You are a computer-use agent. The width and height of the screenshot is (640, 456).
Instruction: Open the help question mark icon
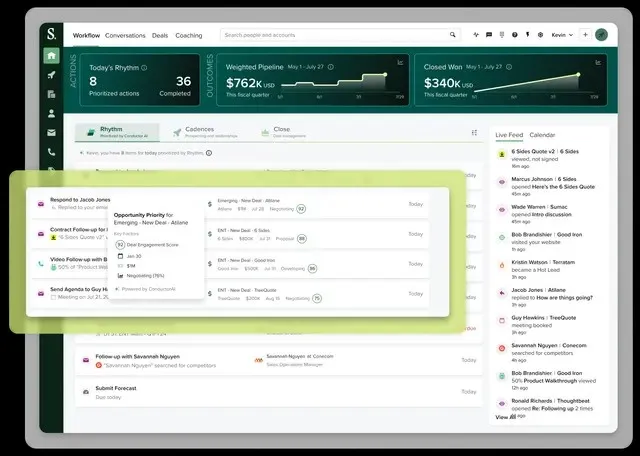click(x=515, y=35)
